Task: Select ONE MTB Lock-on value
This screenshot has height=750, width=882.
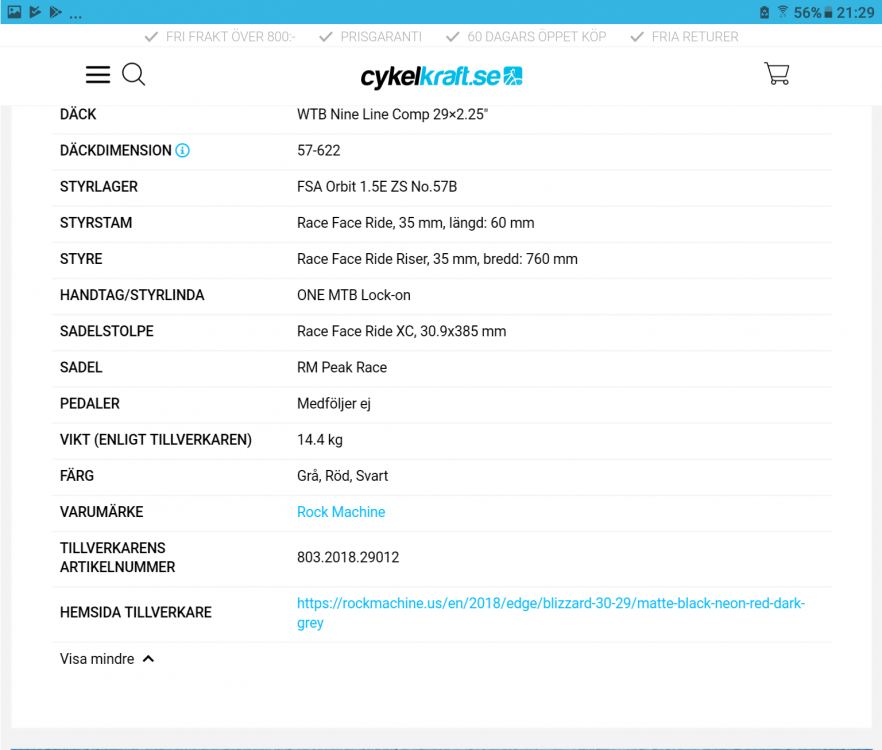Action: point(354,295)
